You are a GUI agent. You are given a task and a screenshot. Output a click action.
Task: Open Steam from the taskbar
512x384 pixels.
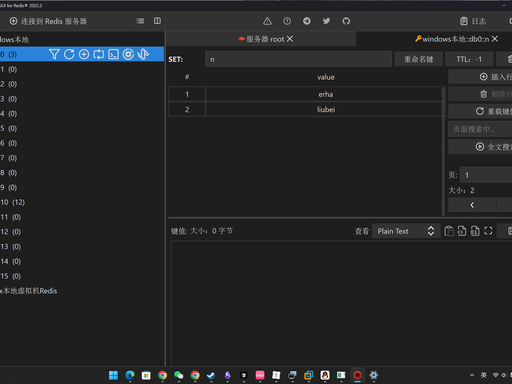pos(211,375)
